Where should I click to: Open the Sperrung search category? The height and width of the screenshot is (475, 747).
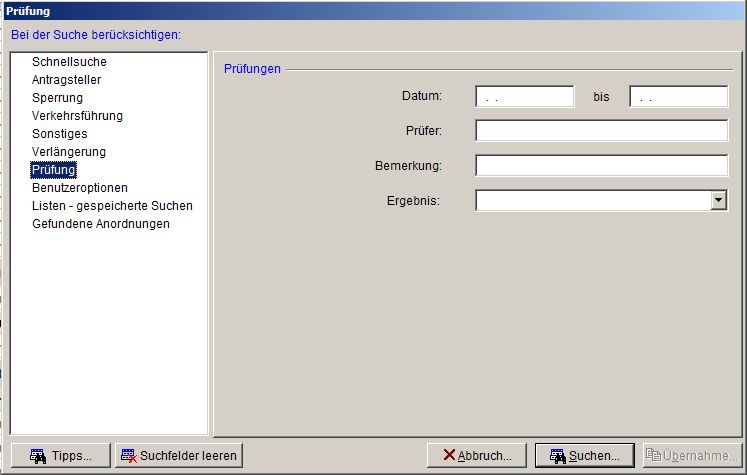click(x=57, y=98)
